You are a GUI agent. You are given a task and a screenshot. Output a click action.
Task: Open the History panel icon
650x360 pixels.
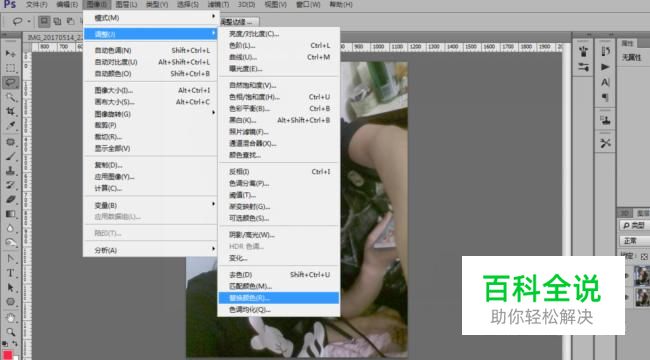(605, 51)
